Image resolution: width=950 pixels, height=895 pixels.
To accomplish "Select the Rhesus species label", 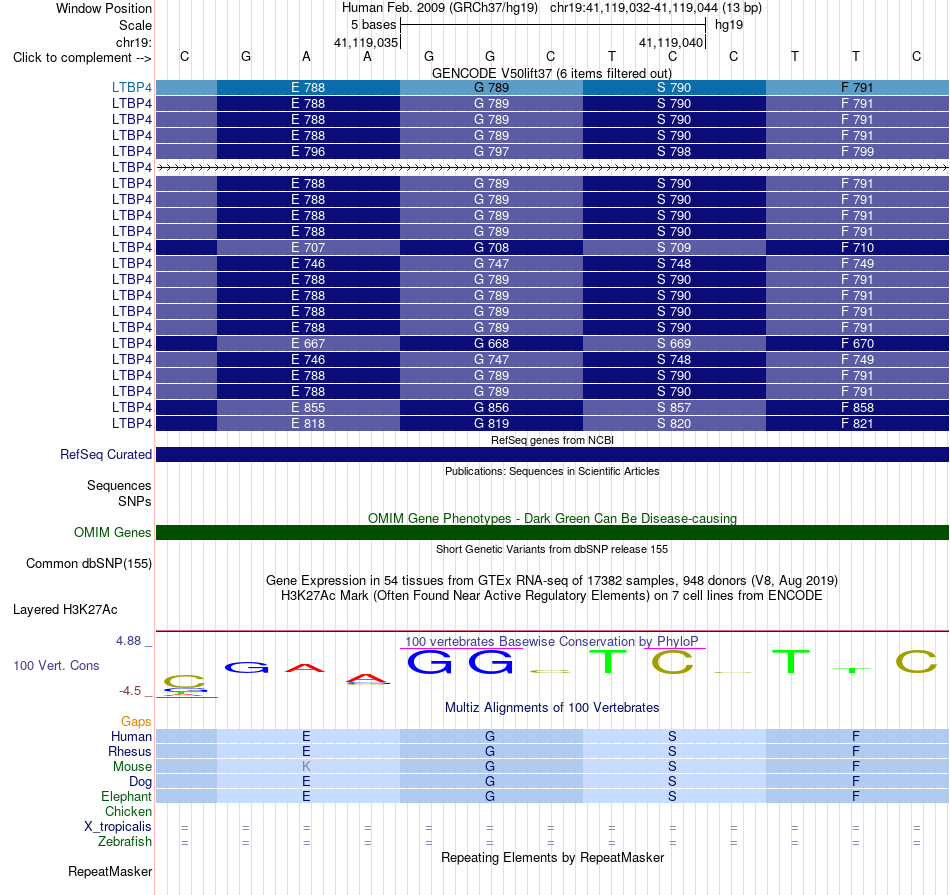I will point(130,752).
